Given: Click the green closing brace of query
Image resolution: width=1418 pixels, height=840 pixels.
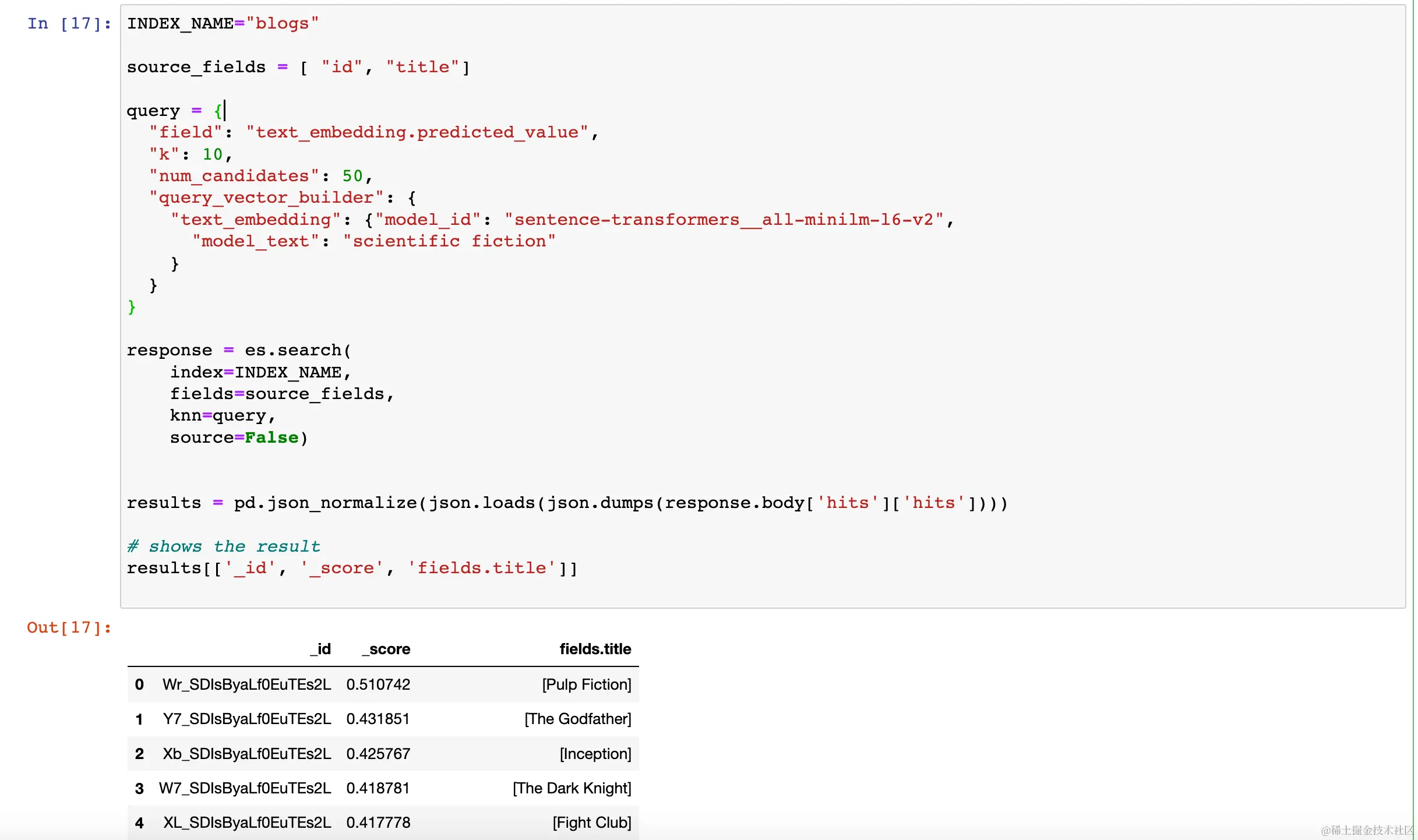Looking at the screenshot, I should tap(132, 307).
